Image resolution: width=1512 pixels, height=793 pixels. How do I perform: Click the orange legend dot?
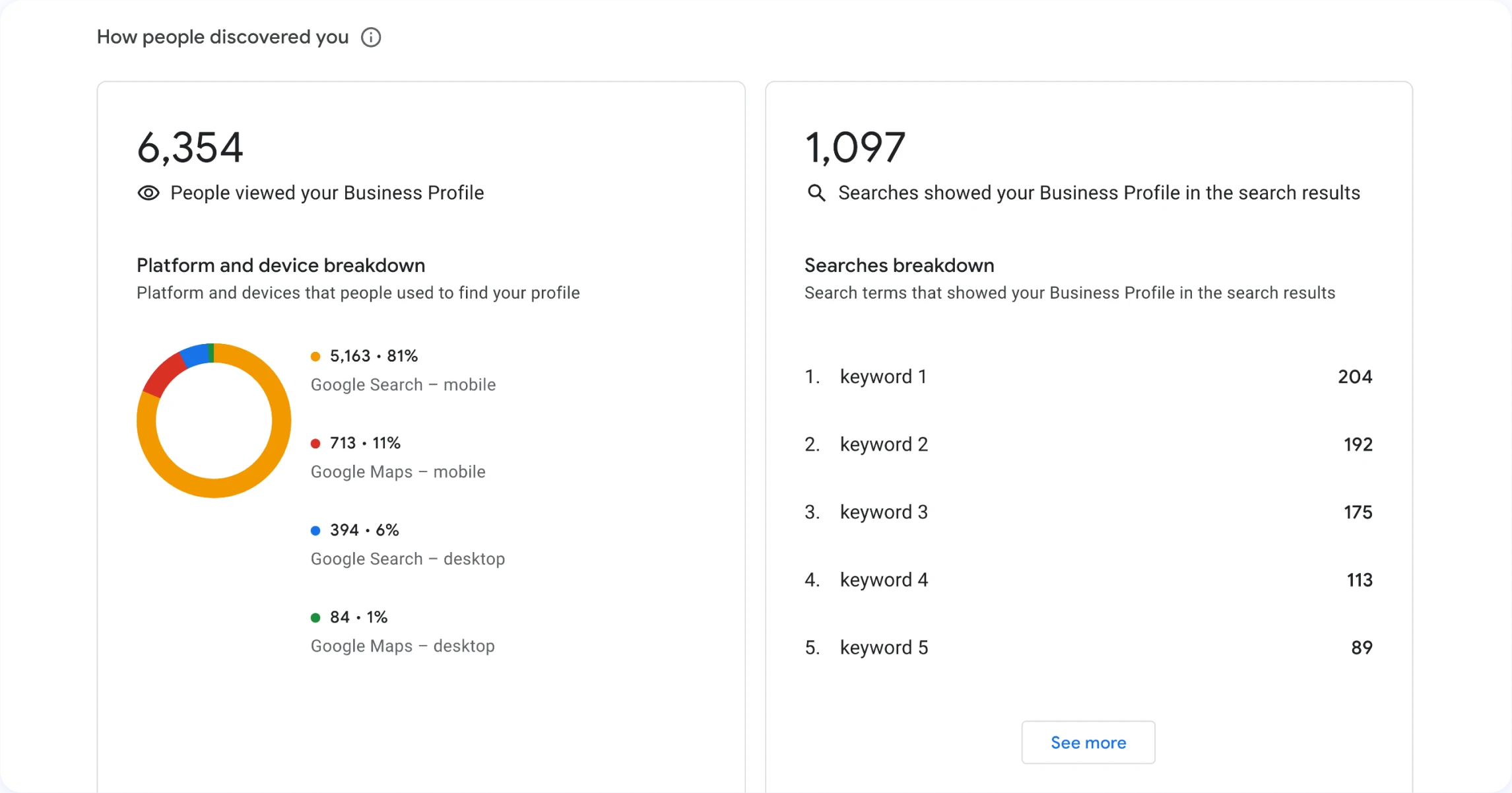click(315, 357)
